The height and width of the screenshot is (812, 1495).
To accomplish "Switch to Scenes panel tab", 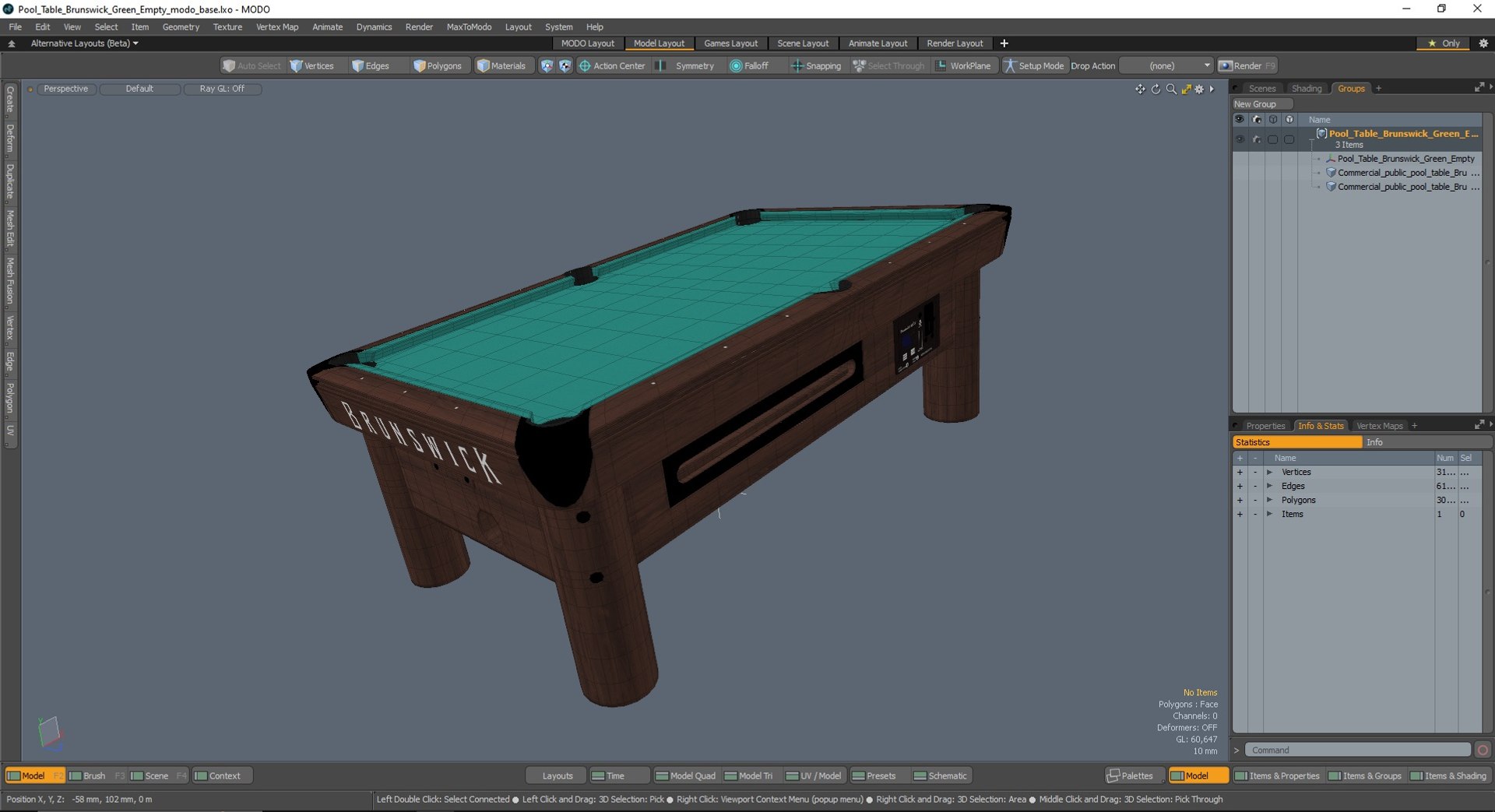I will (1262, 89).
